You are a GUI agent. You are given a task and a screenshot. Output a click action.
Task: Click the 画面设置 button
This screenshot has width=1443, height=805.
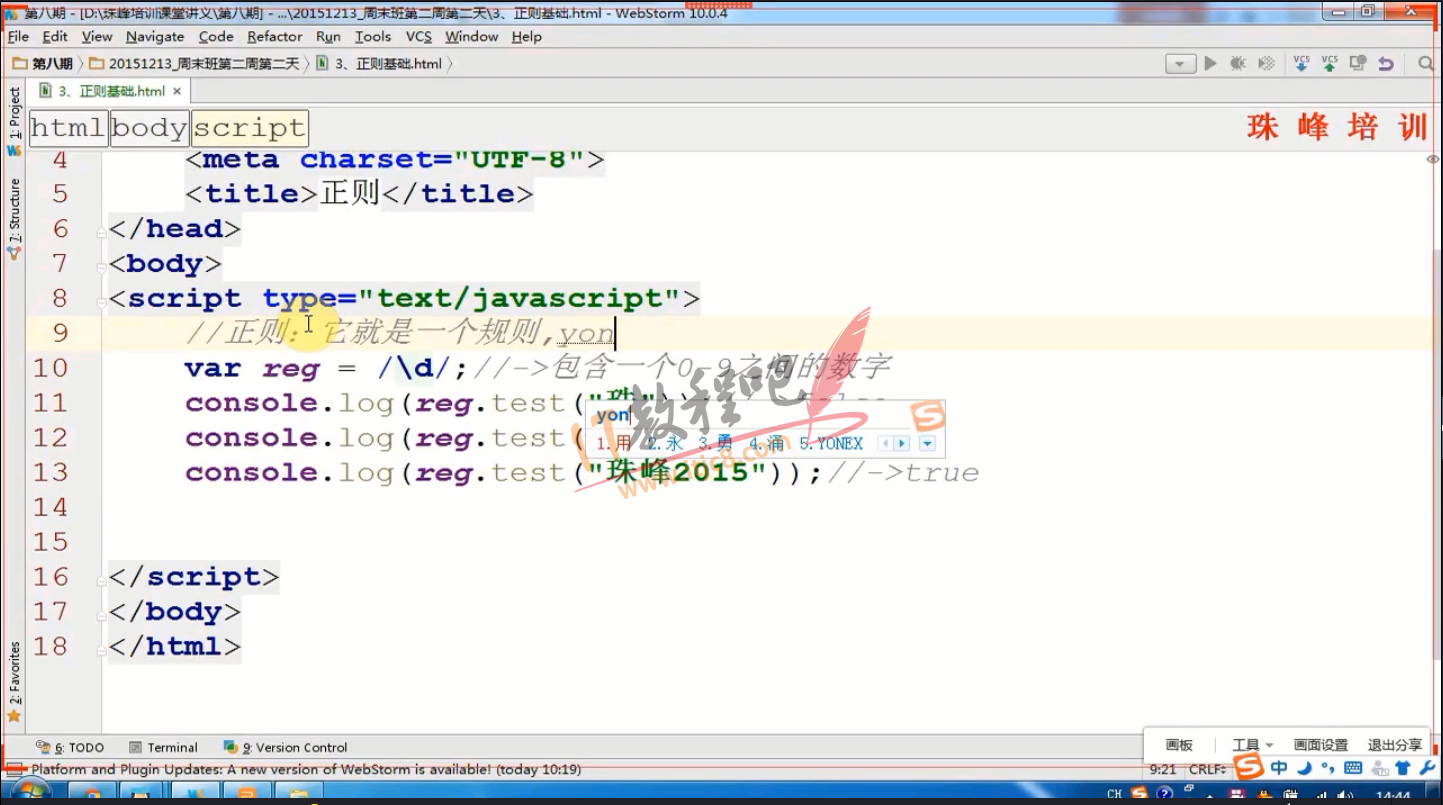tap(1321, 745)
